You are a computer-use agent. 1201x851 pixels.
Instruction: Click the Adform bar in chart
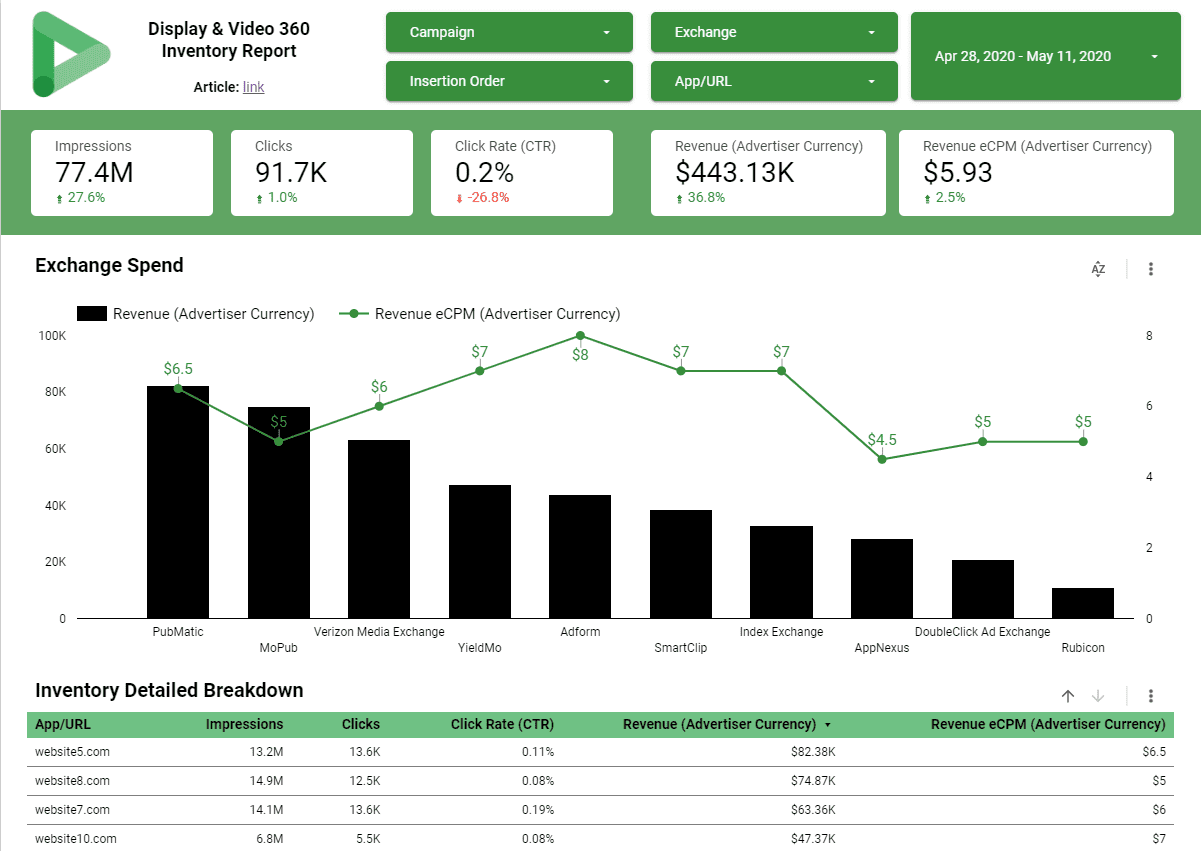[580, 556]
